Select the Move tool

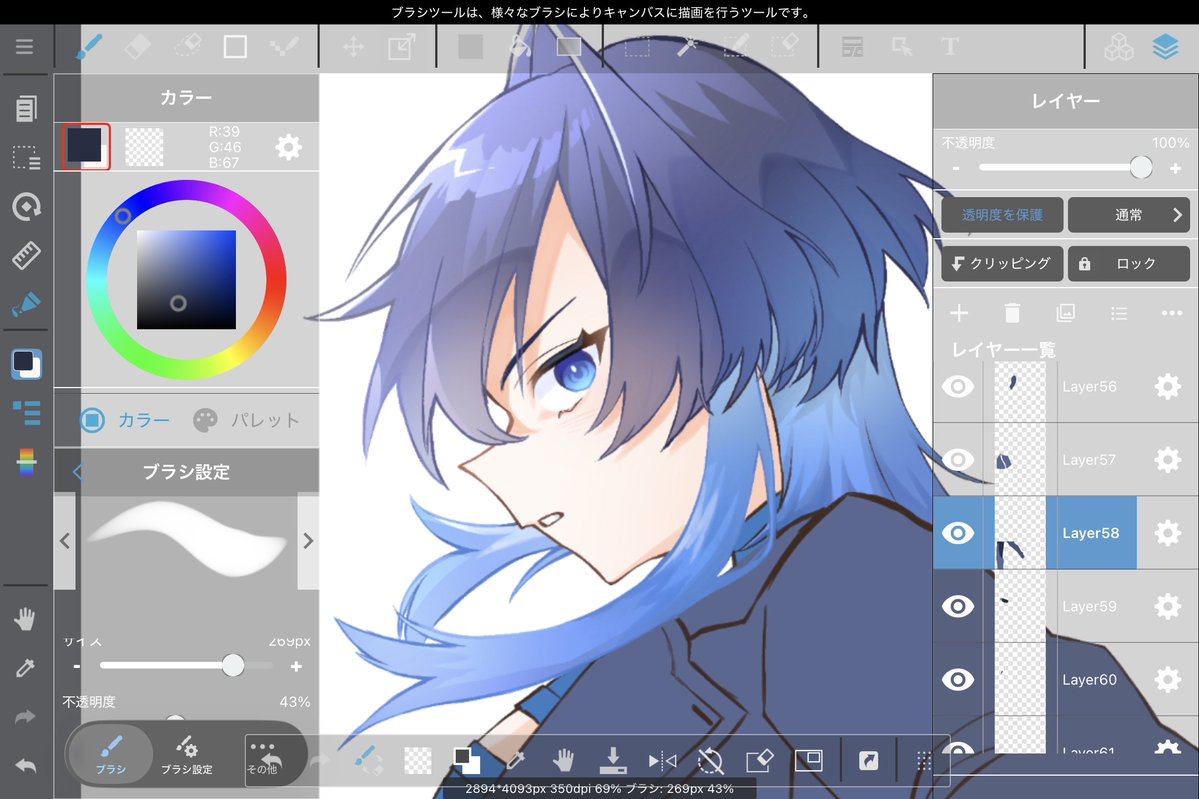353,47
